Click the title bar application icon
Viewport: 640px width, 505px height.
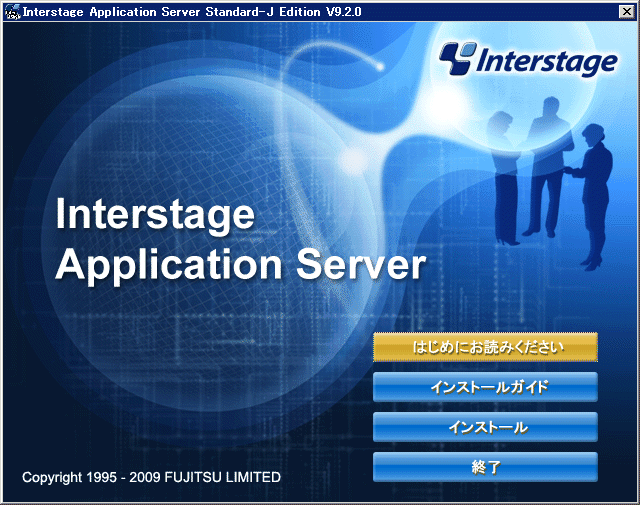[x=12, y=12]
